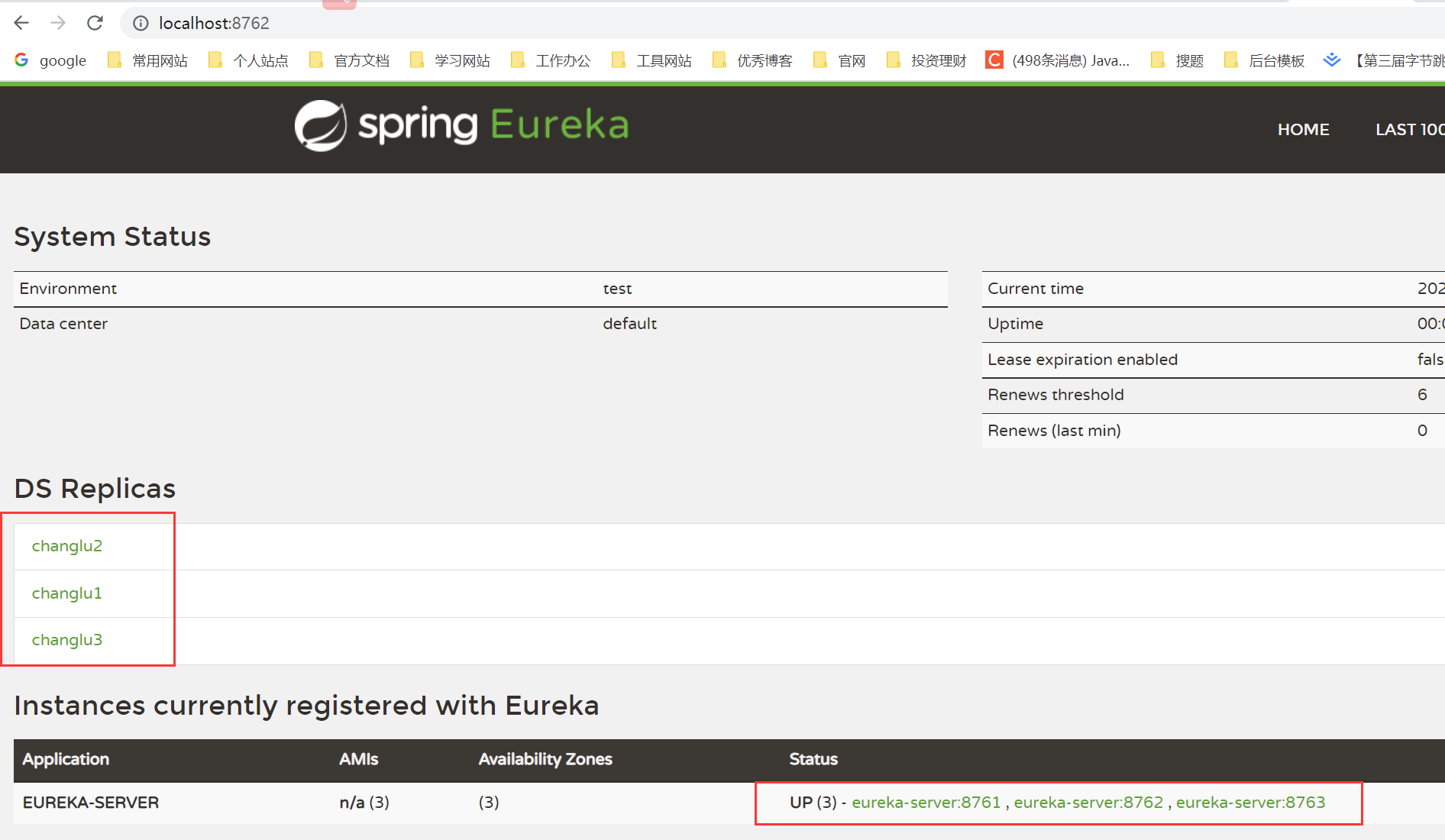Click the 'Uptime' row label
This screenshot has height=840, width=1445.
[x=1015, y=324]
